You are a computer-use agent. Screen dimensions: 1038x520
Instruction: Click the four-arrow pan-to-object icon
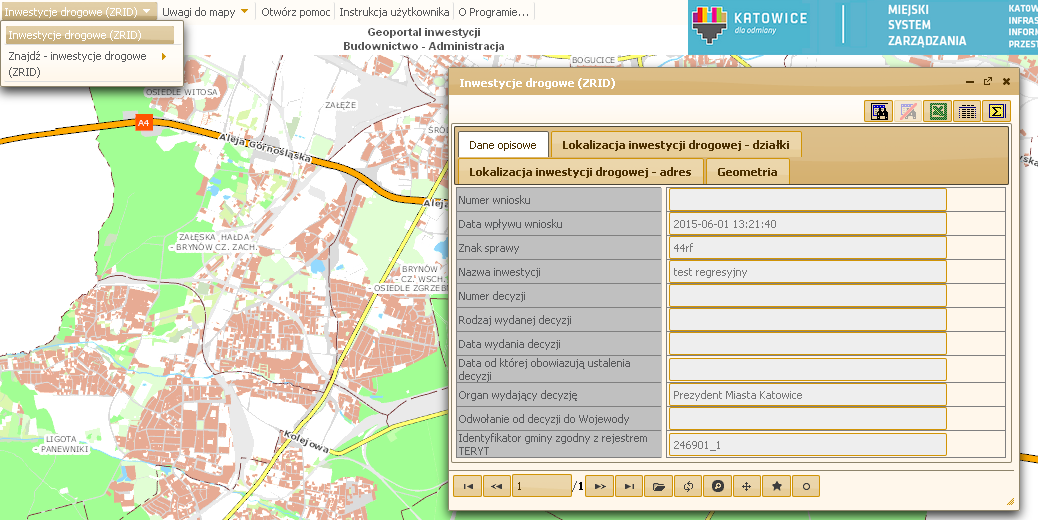click(747, 486)
